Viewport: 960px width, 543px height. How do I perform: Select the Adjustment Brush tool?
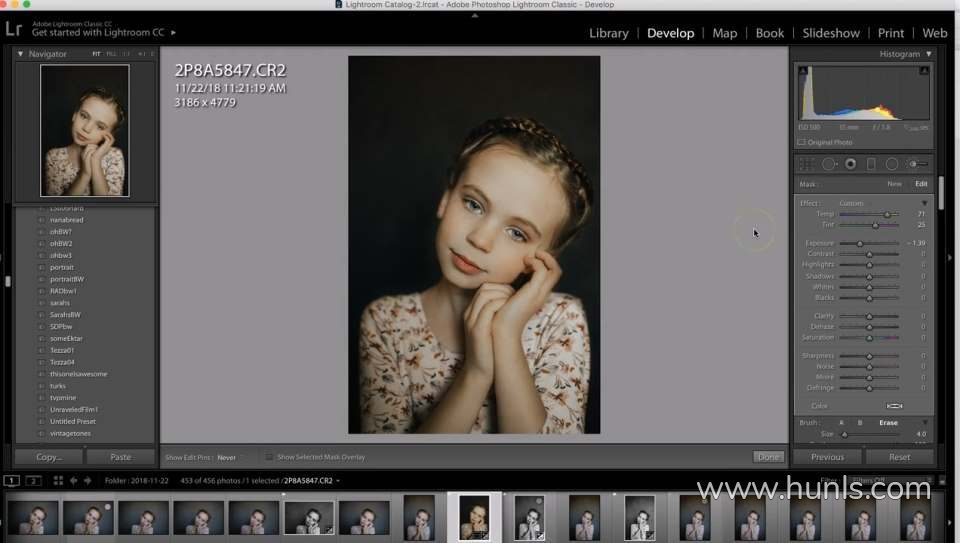[917, 164]
